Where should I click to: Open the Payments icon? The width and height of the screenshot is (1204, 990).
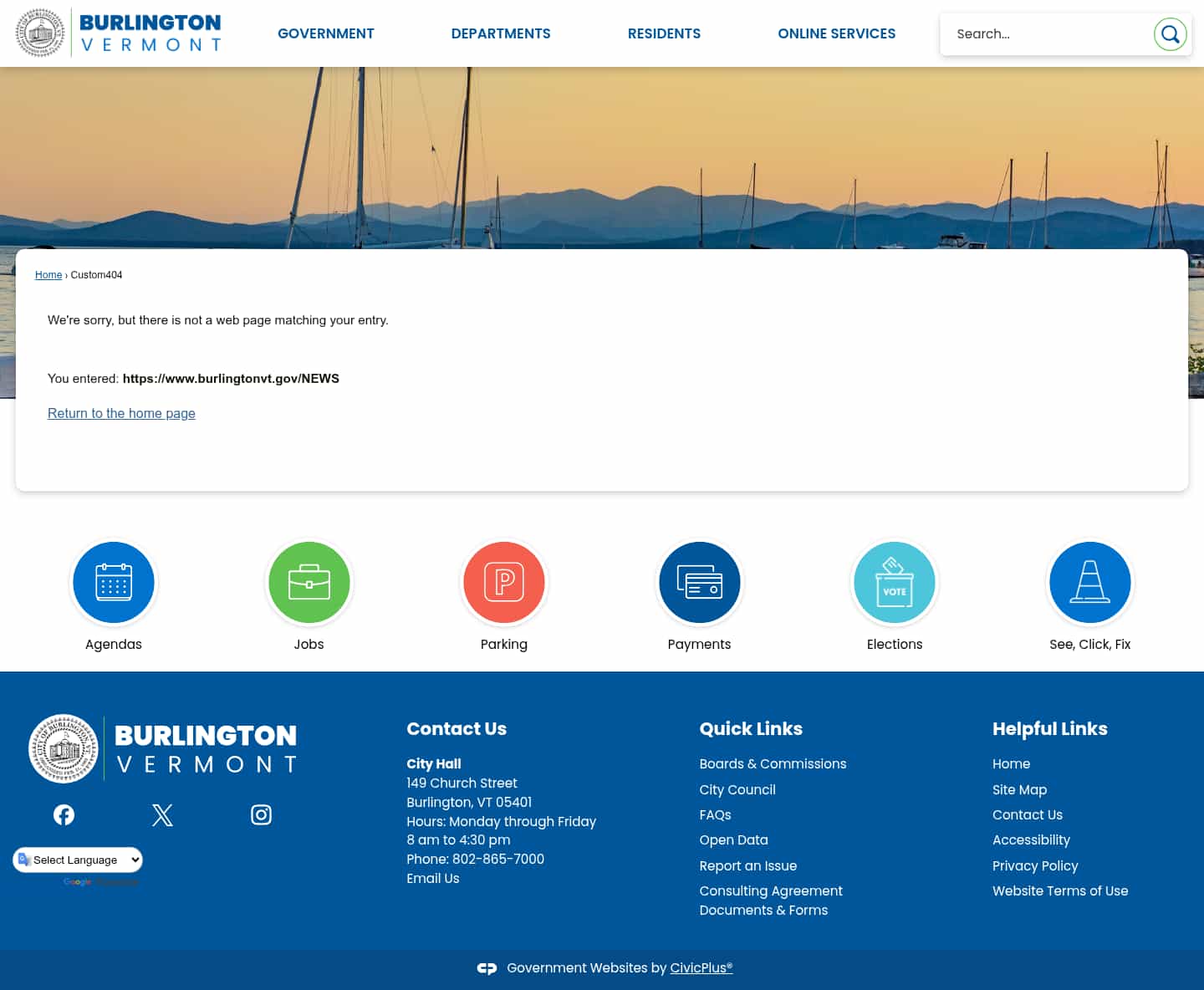[699, 582]
